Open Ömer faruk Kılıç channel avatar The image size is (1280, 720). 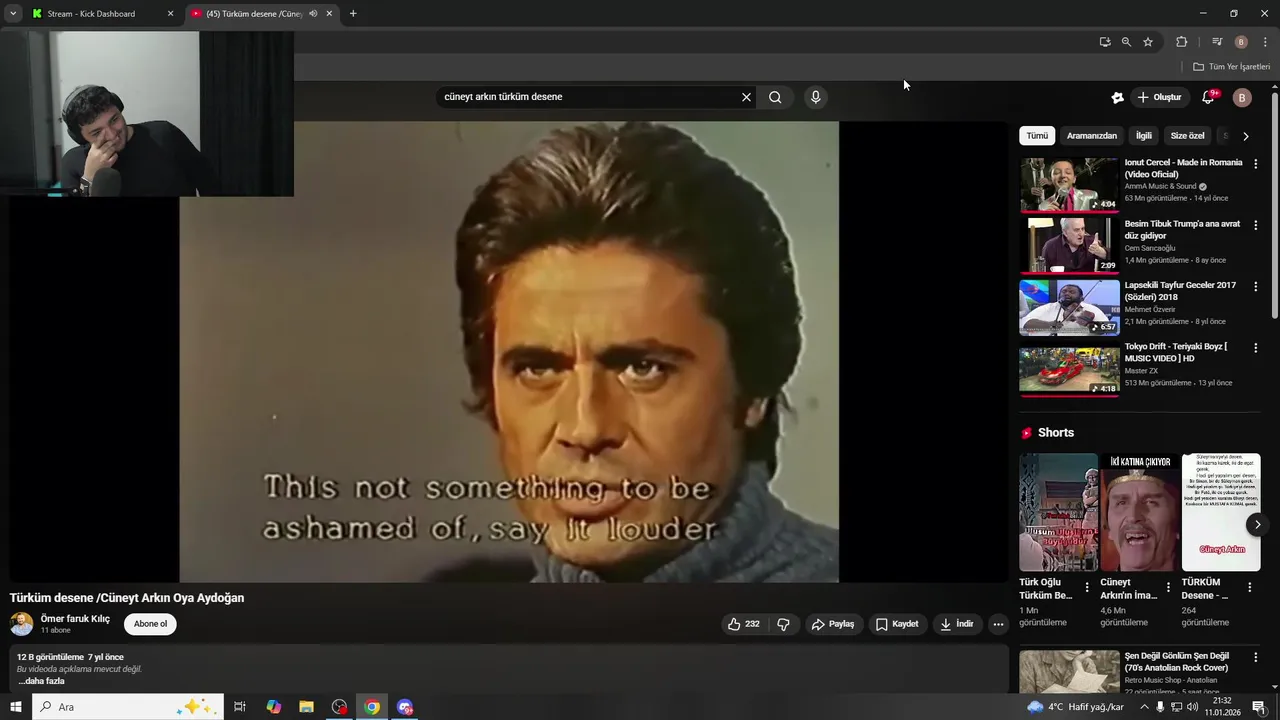pyautogui.click(x=21, y=624)
